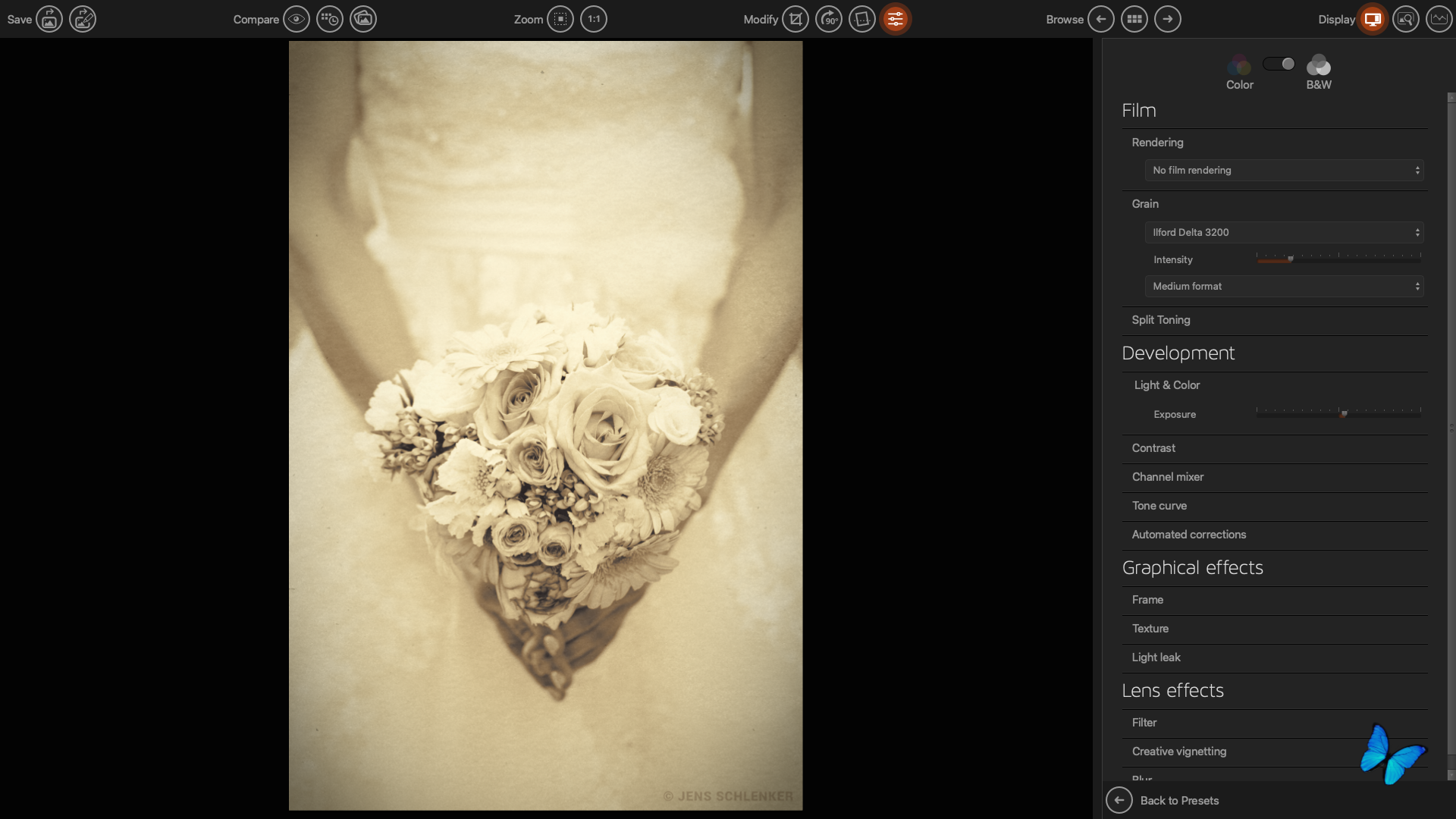Set zoom to 1:1

coord(594,19)
